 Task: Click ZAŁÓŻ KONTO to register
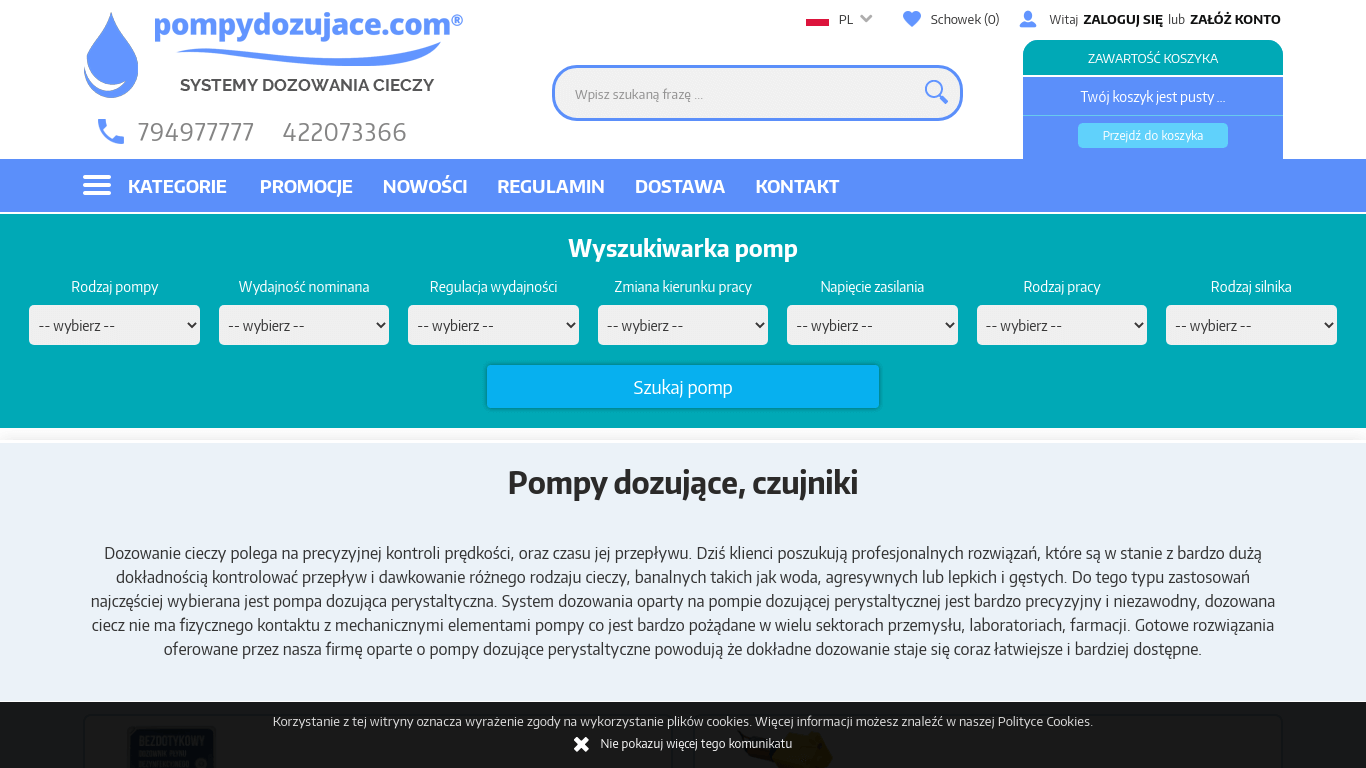[1234, 18]
